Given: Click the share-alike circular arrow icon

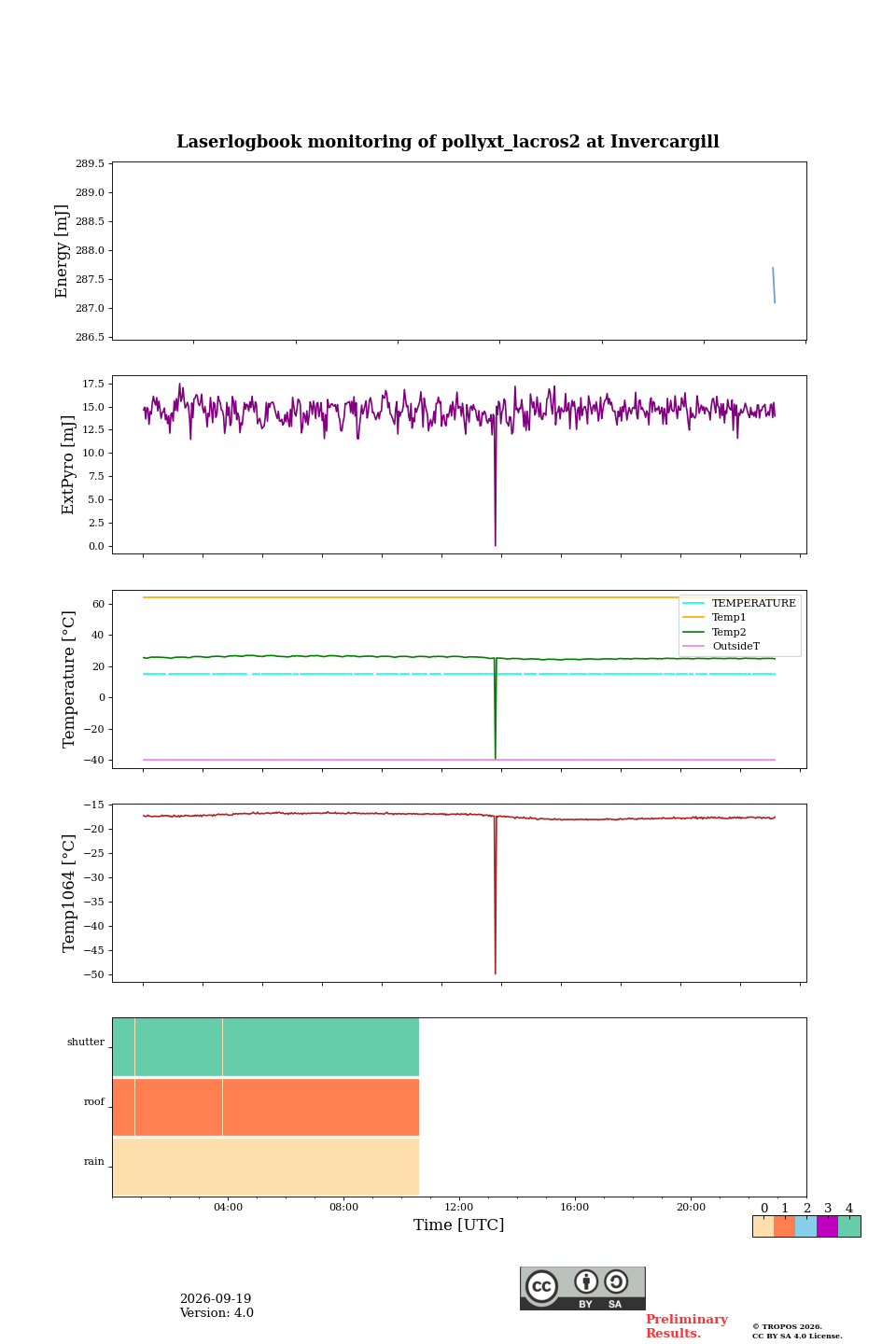Looking at the screenshot, I should click(616, 1281).
